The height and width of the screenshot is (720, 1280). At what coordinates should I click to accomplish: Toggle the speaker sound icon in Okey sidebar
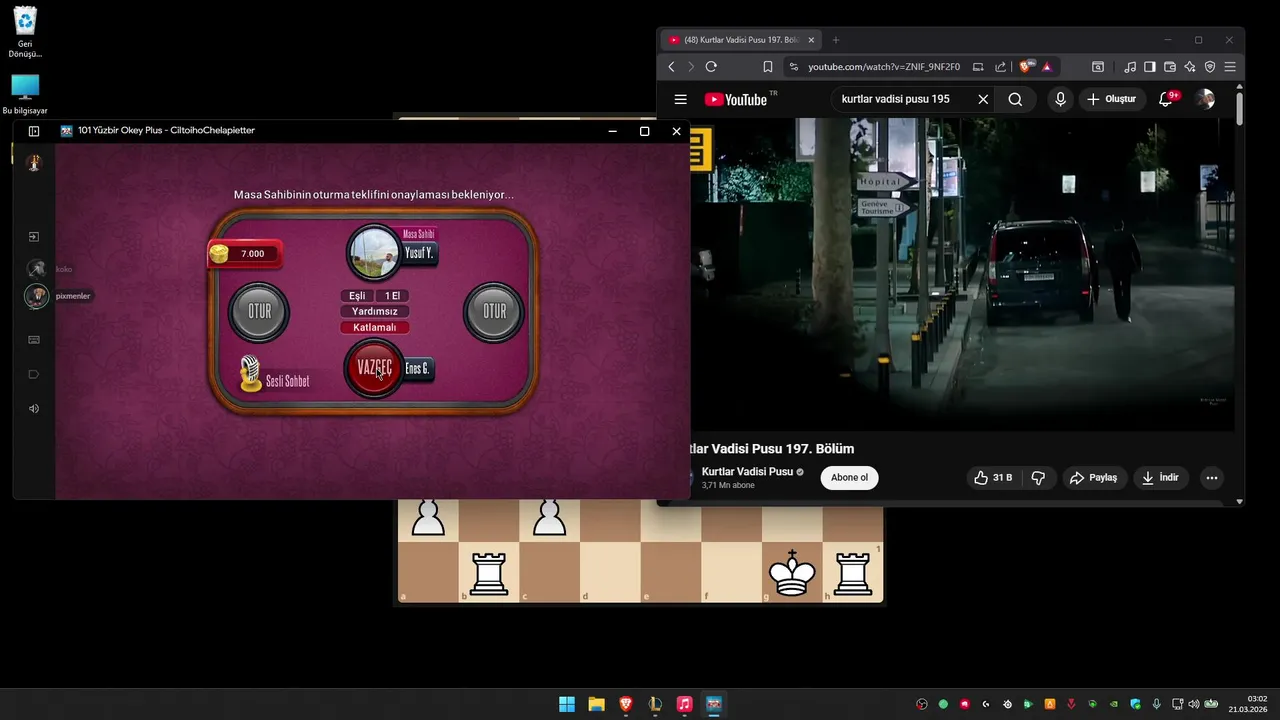click(x=34, y=408)
